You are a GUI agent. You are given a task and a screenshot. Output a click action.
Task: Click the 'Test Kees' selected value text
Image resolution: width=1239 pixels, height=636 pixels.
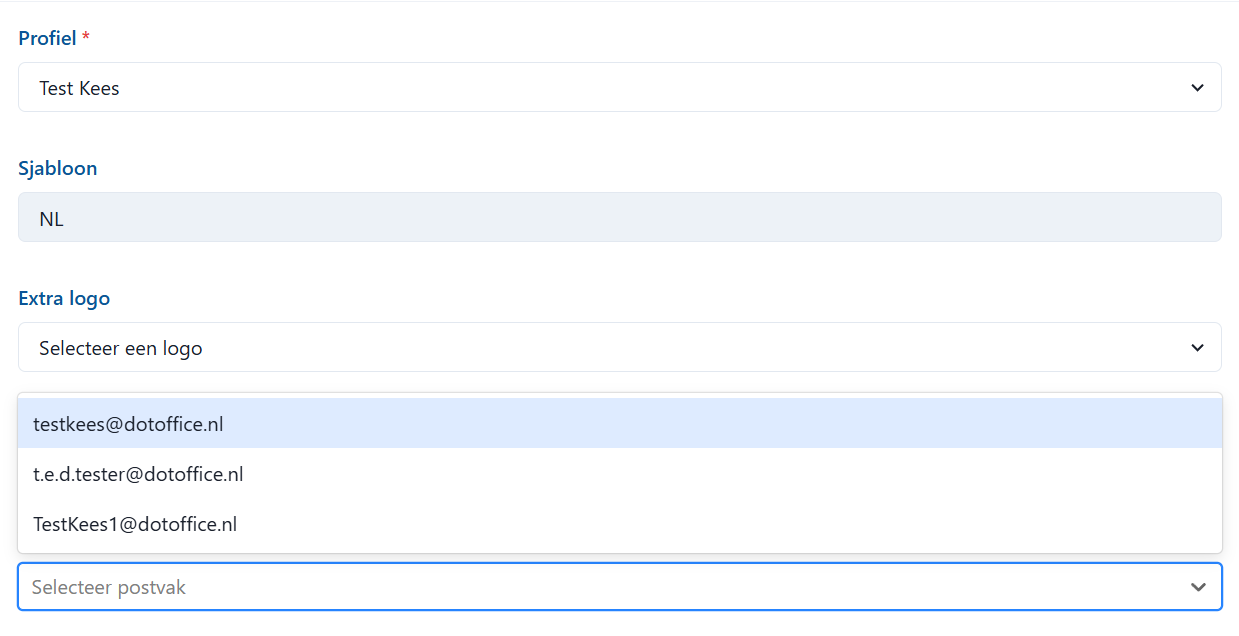click(x=79, y=88)
